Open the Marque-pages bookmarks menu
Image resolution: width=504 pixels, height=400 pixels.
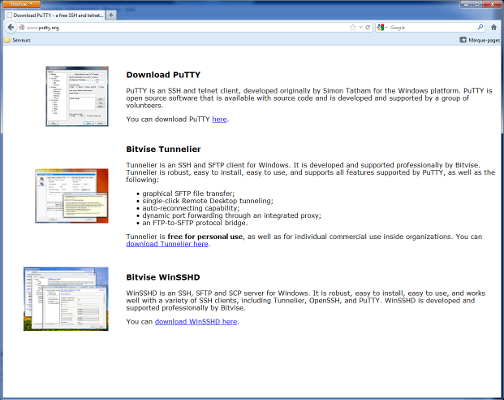[x=480, y=40]
